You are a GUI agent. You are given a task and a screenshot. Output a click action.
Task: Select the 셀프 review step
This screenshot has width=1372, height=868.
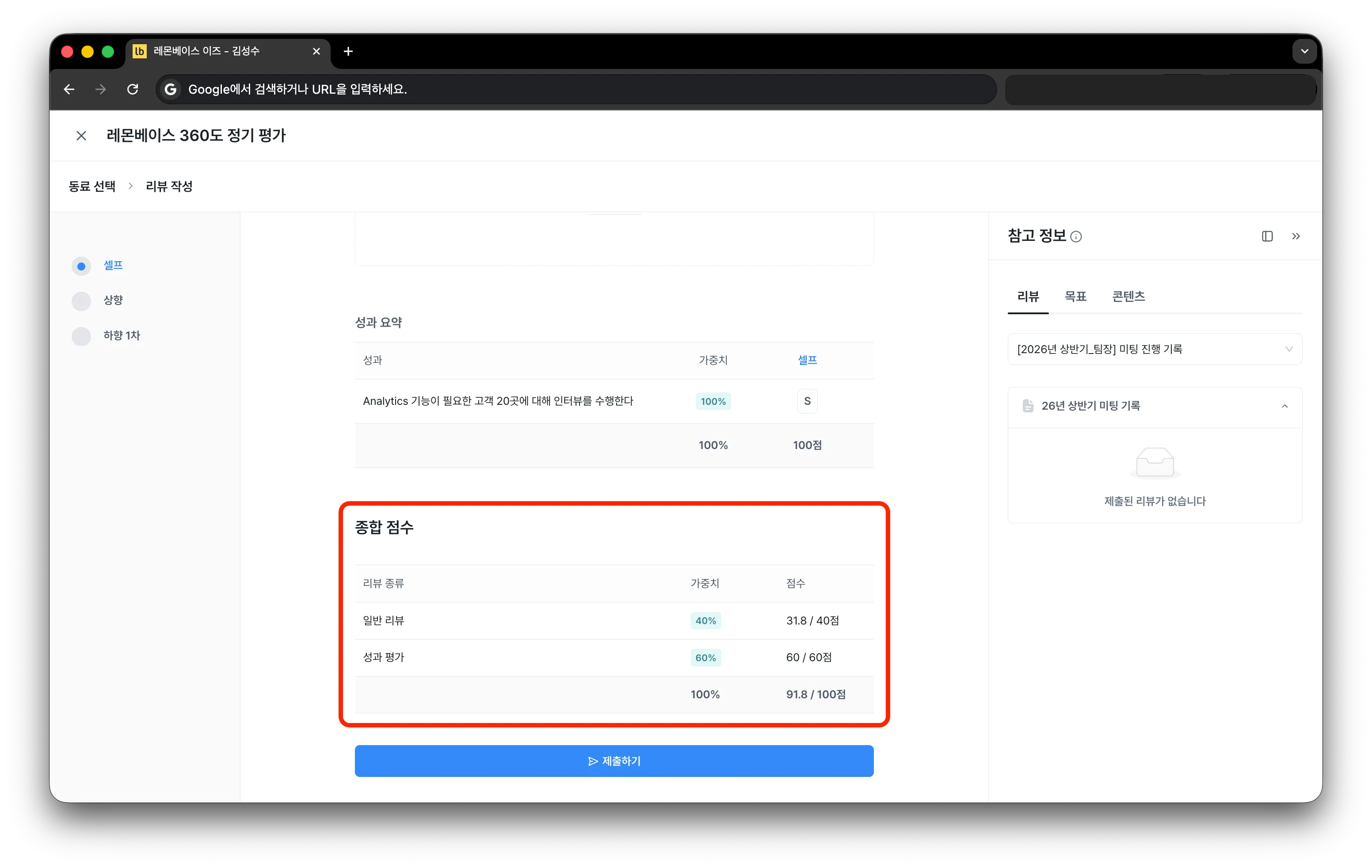[x=113, y=266]
